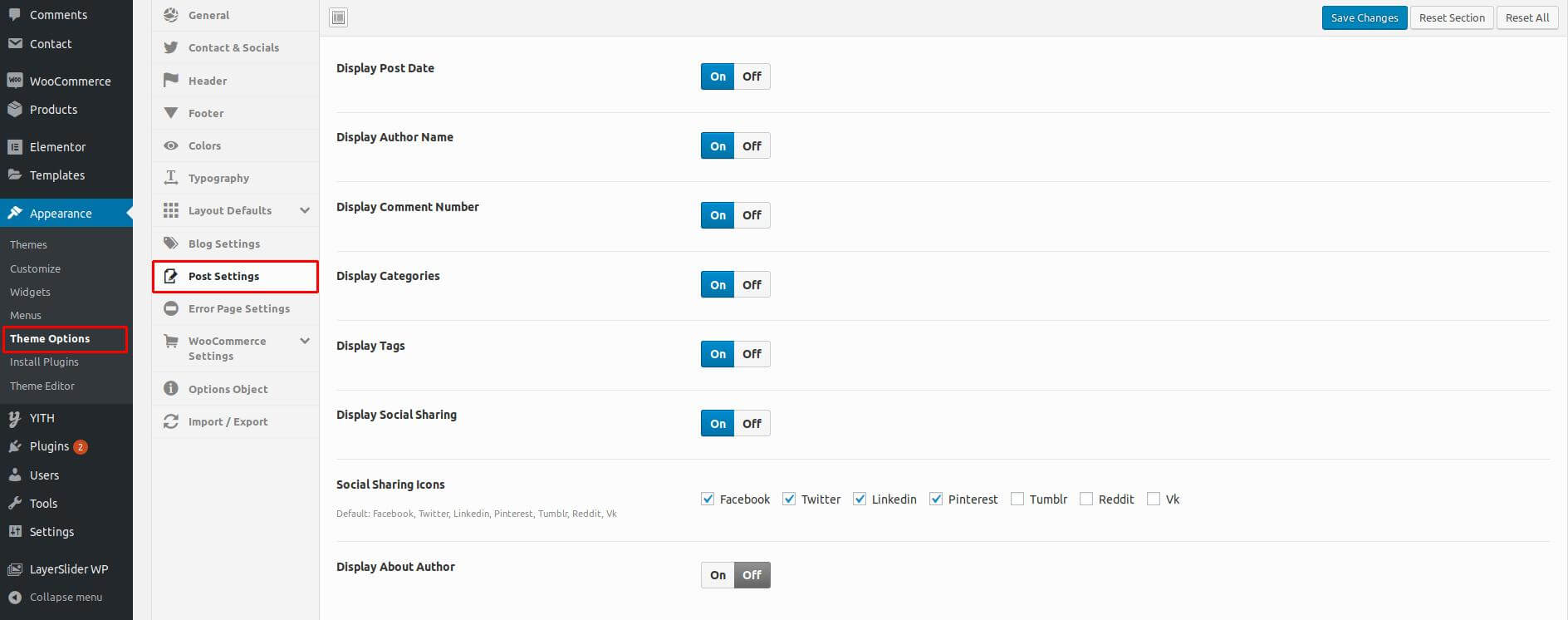
Task: Click the Layout Defaults grid icon
Action: click(x=170, y=210)
